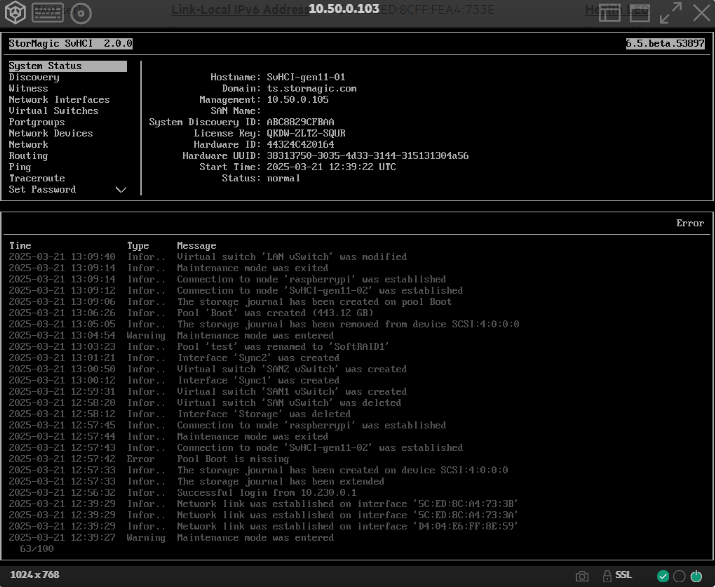Select Successful login from 10.230.0.1 row
The height and width of the screenshot is (587, 715).
182,493
